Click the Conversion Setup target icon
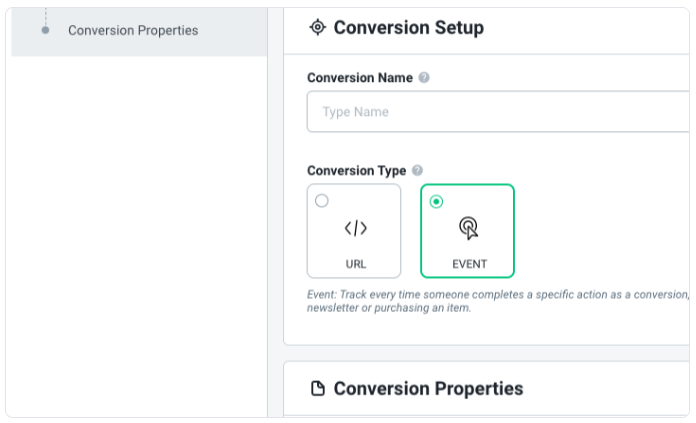Image resolution: width=696 pixels, height=423 pixels. click(318, 28)
